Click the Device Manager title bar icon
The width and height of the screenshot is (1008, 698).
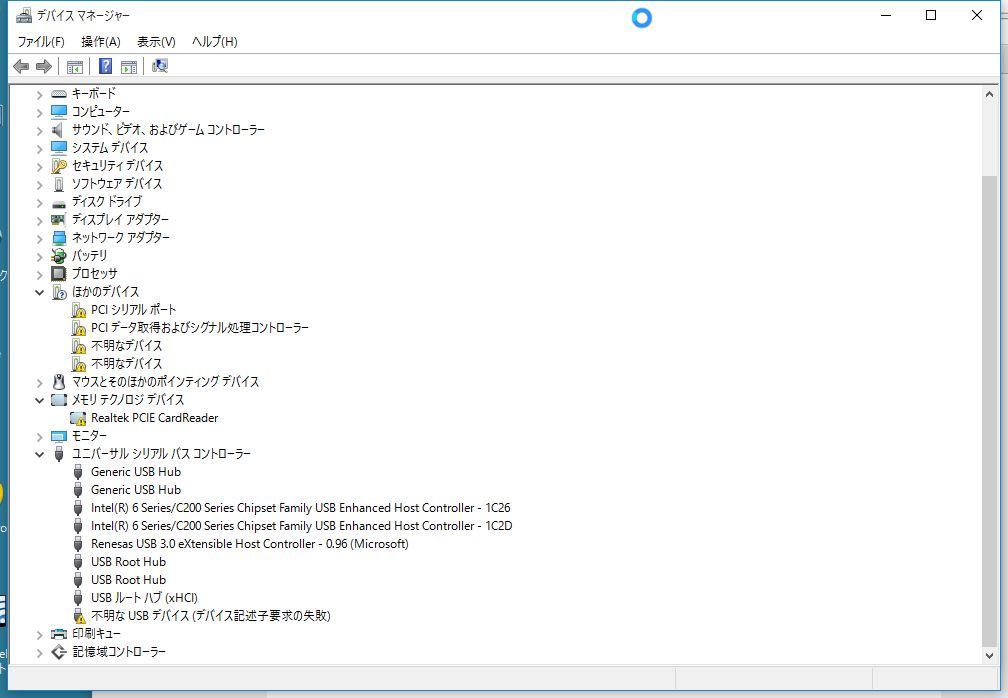click(x=24, y=15)
